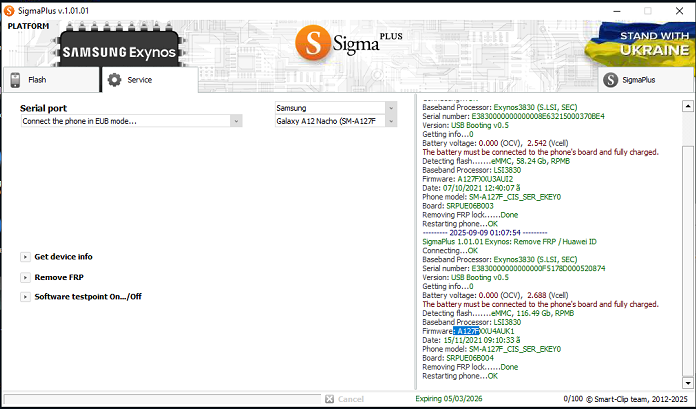Maximize the SigmaPlus window
This screenshot has width=696, height=409.
pos(648,11)
